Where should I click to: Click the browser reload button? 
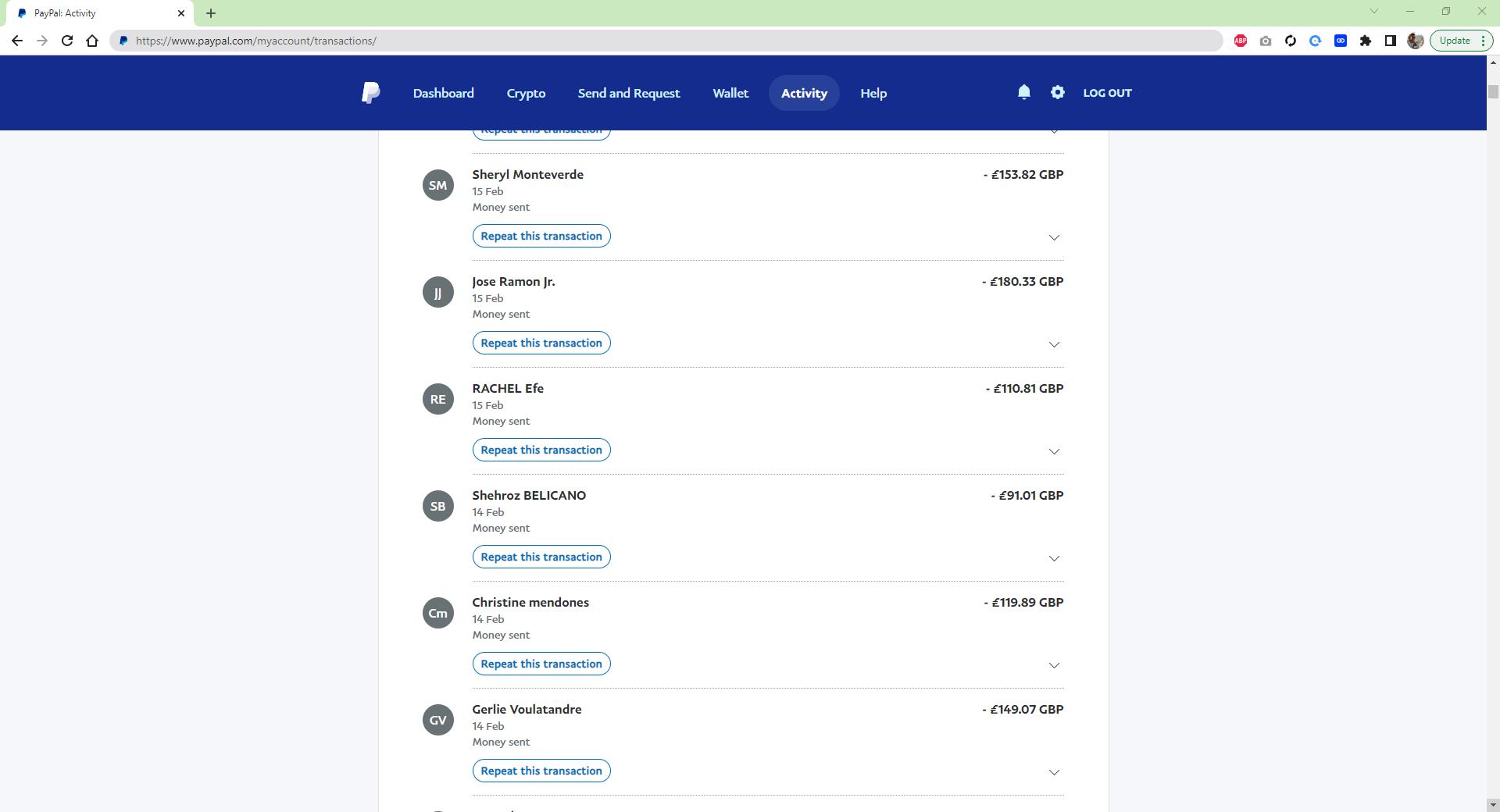(x=67, y=41)
